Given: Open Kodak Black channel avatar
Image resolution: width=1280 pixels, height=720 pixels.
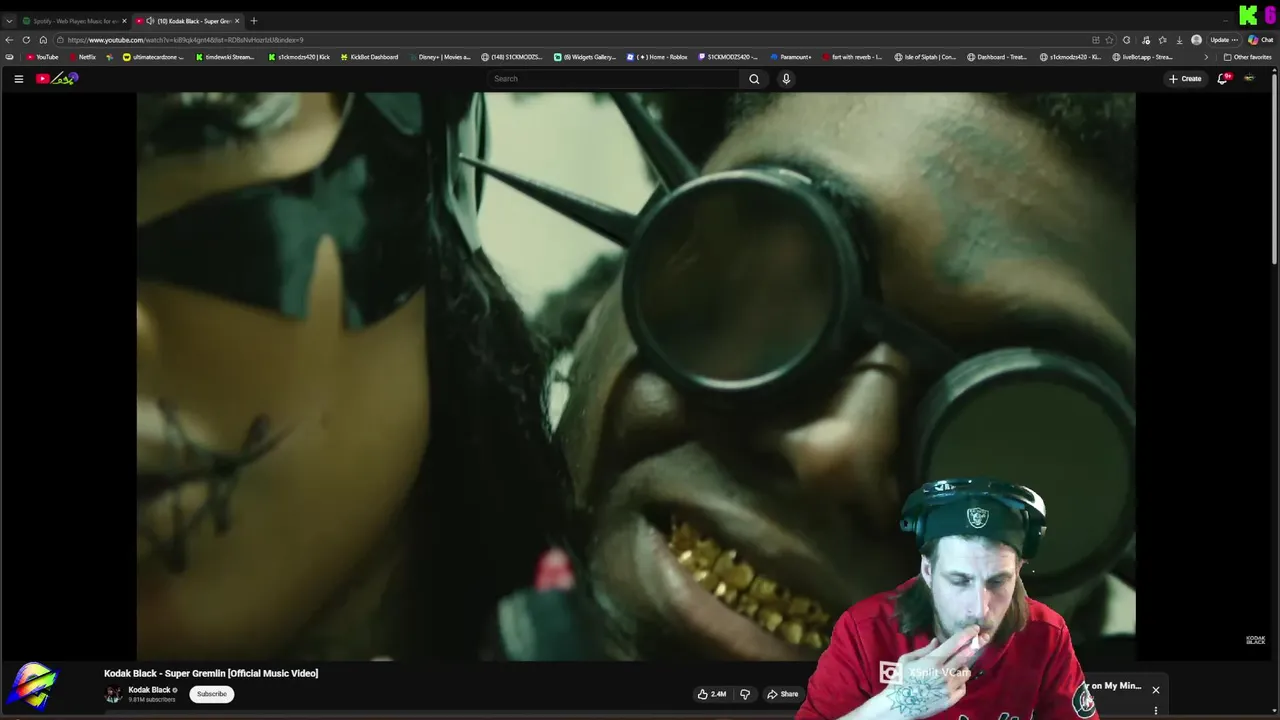Looking at the screenshot, I should tap(113, 695).
